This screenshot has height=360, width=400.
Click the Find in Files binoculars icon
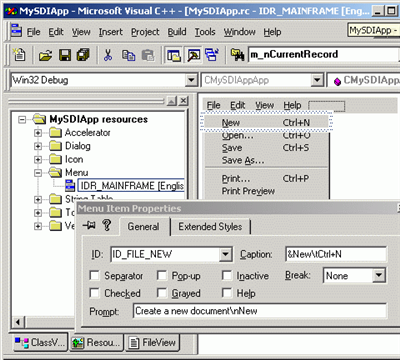pos(237,55)
